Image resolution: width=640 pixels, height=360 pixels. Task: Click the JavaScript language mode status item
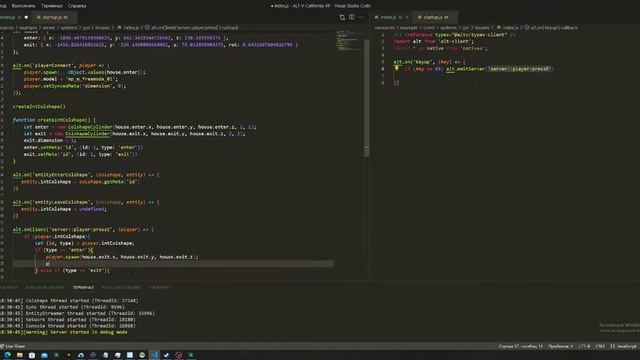(626, 346)
